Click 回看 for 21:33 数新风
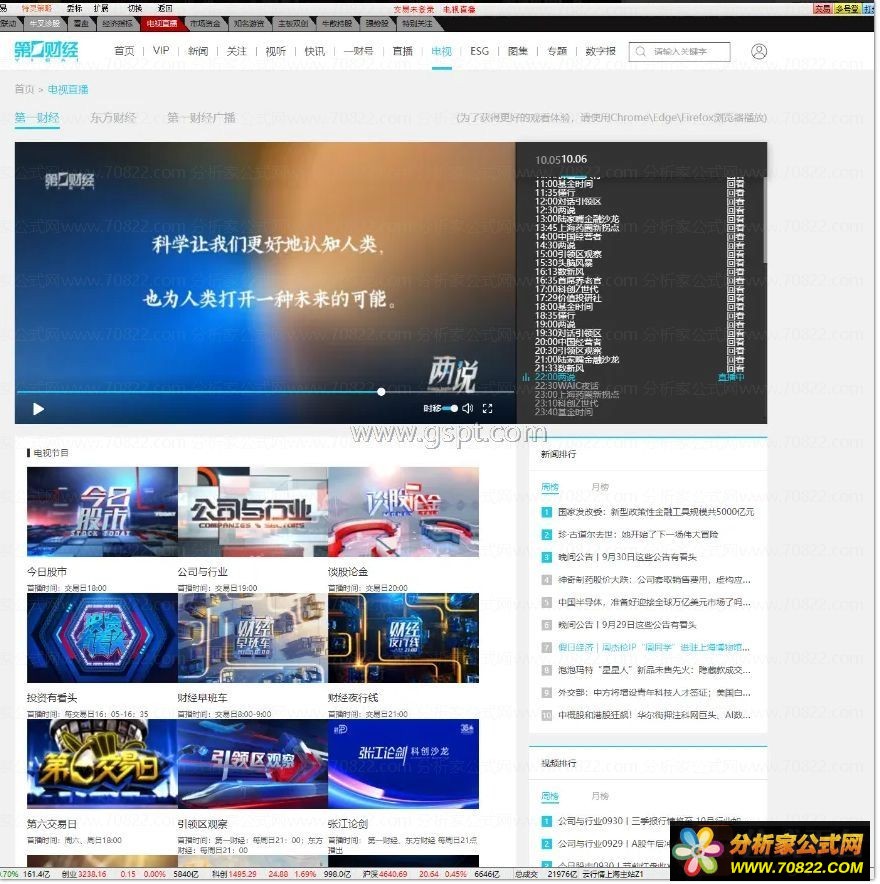The height and width of the screenshot is (884, 880). pos(735,368)
